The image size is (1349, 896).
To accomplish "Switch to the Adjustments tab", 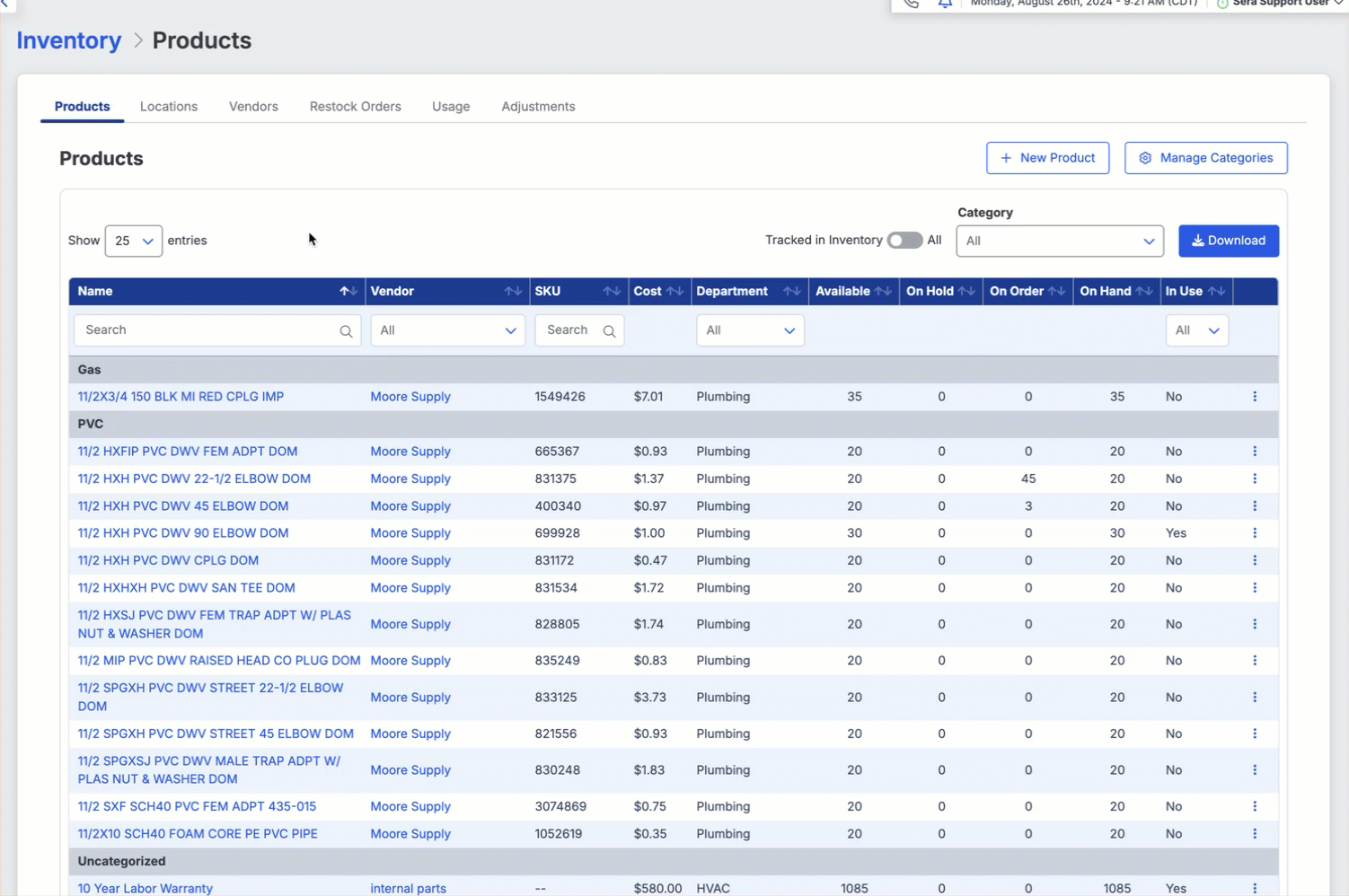I will [538, 106].
